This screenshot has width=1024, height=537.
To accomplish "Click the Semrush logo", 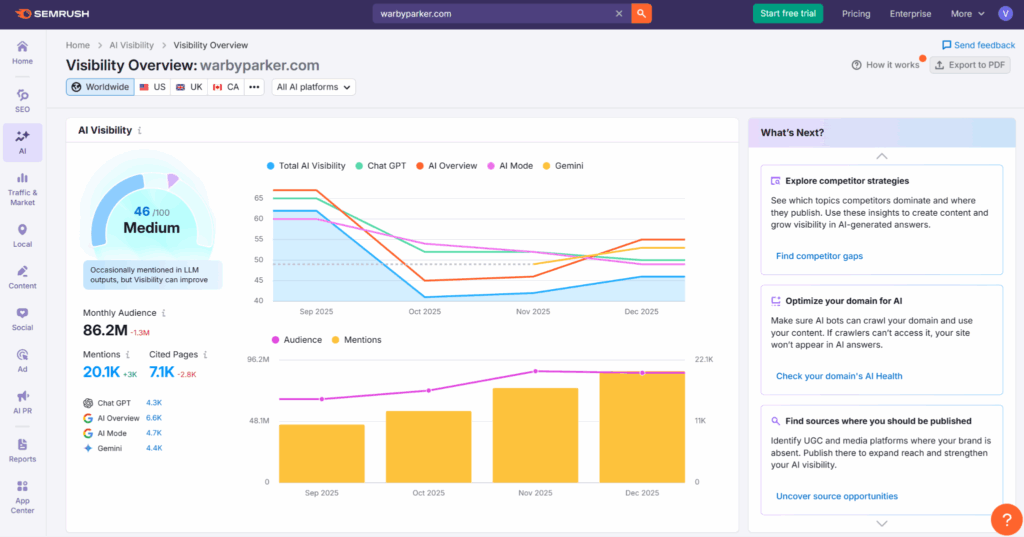I will (52, 14).
